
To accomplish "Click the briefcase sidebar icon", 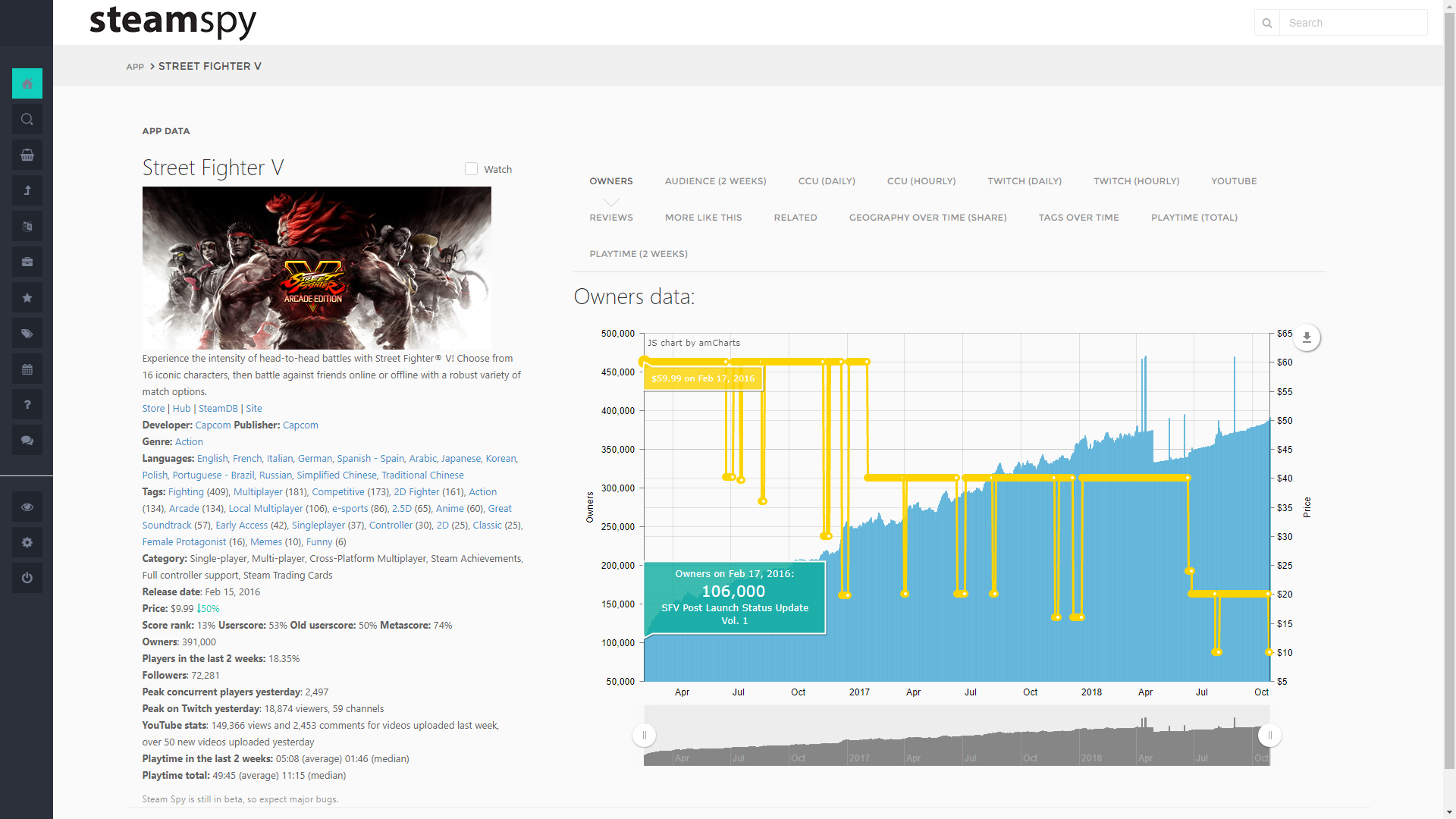I will 27,262.
